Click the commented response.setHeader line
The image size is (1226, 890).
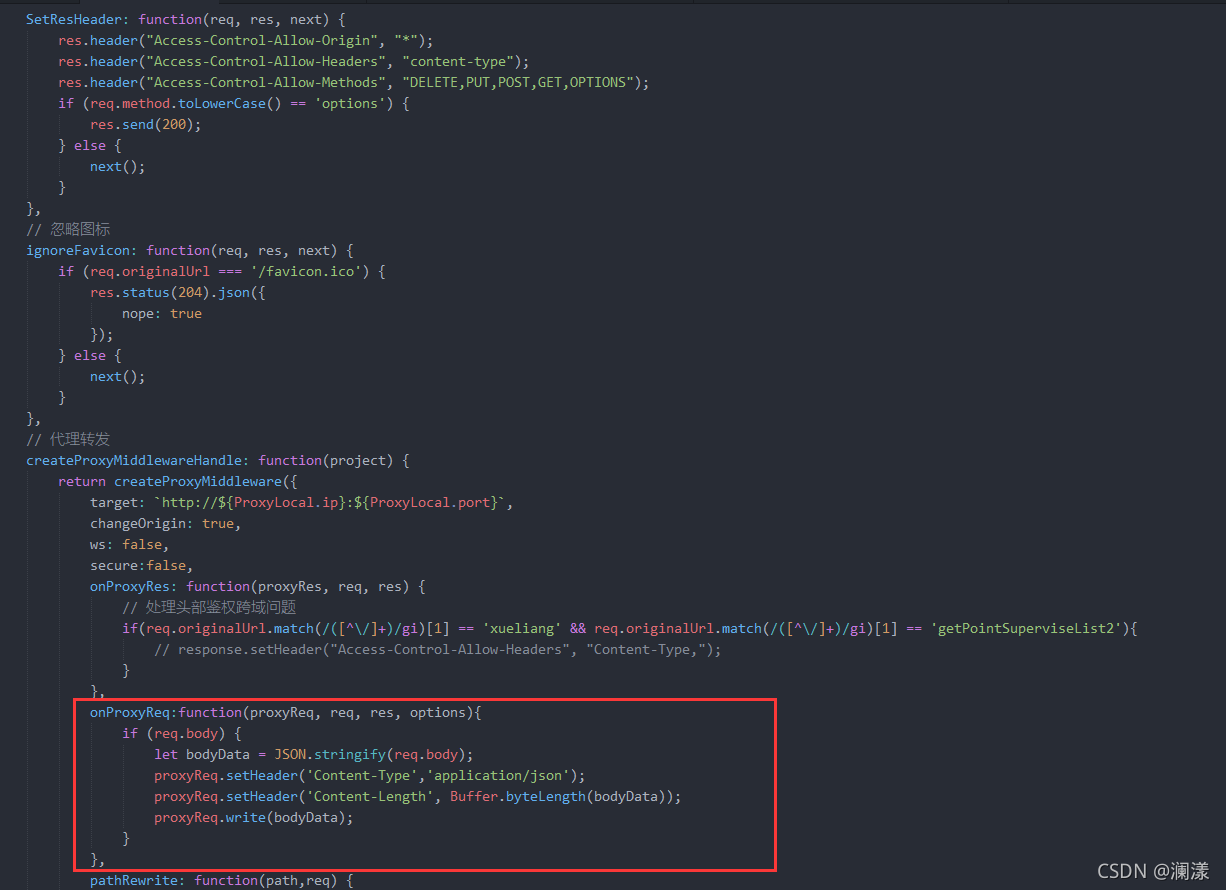coord(438,649)
